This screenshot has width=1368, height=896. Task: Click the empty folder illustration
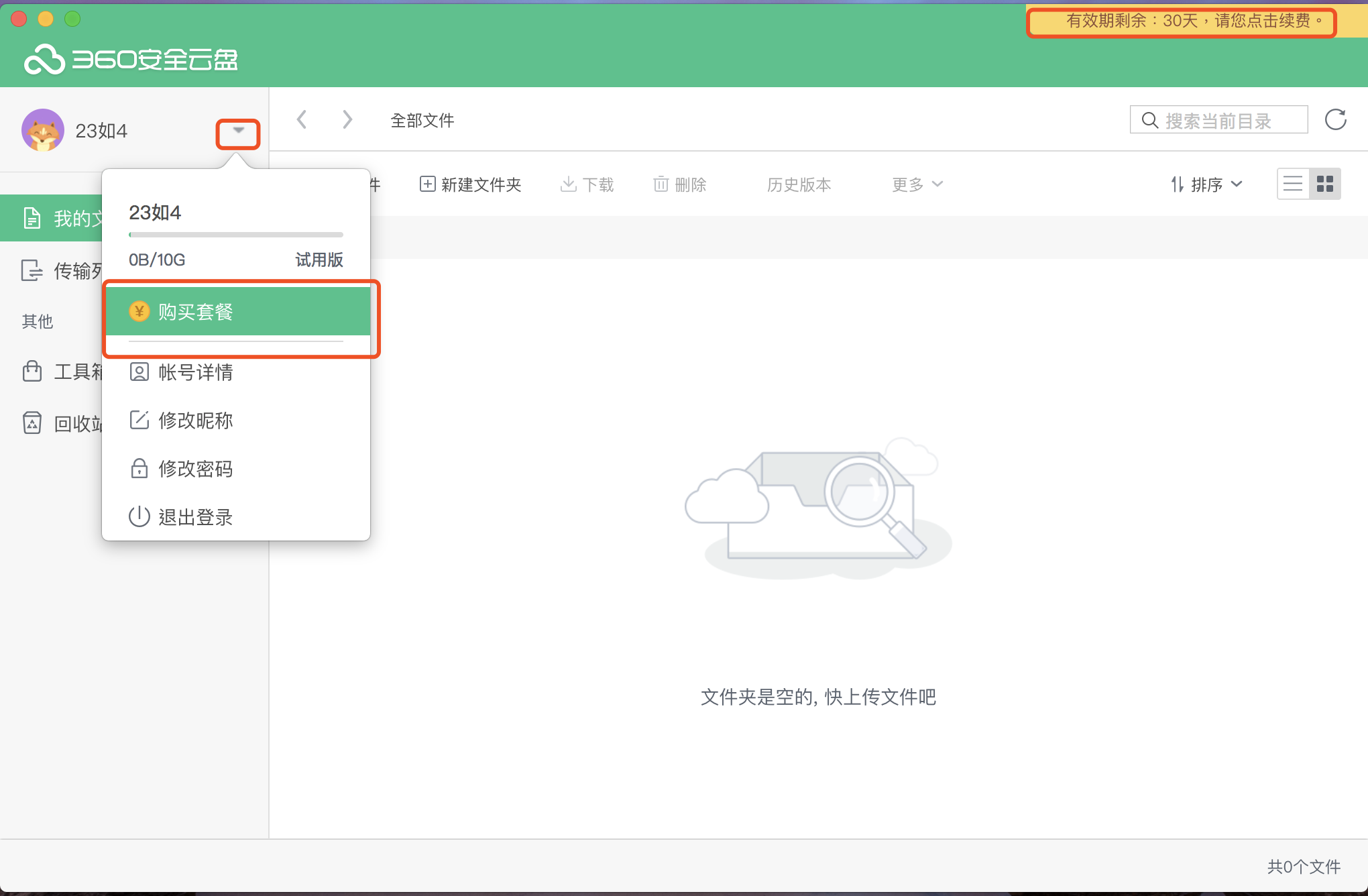point(818,508)
